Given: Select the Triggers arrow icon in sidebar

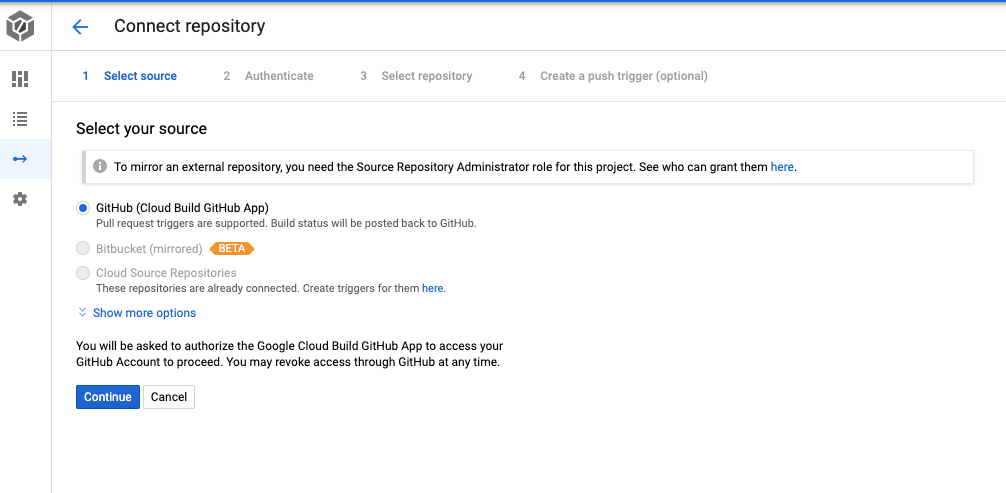Looking at the screenshot, I should point(20,159).
